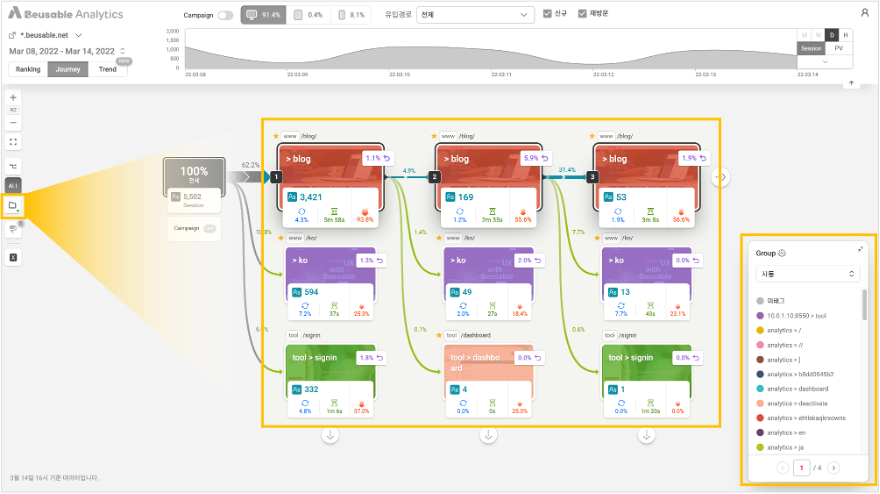Uncheck the 재방문 checkbox
Viewport: 880px width, 494px height.
pos(581,15)
